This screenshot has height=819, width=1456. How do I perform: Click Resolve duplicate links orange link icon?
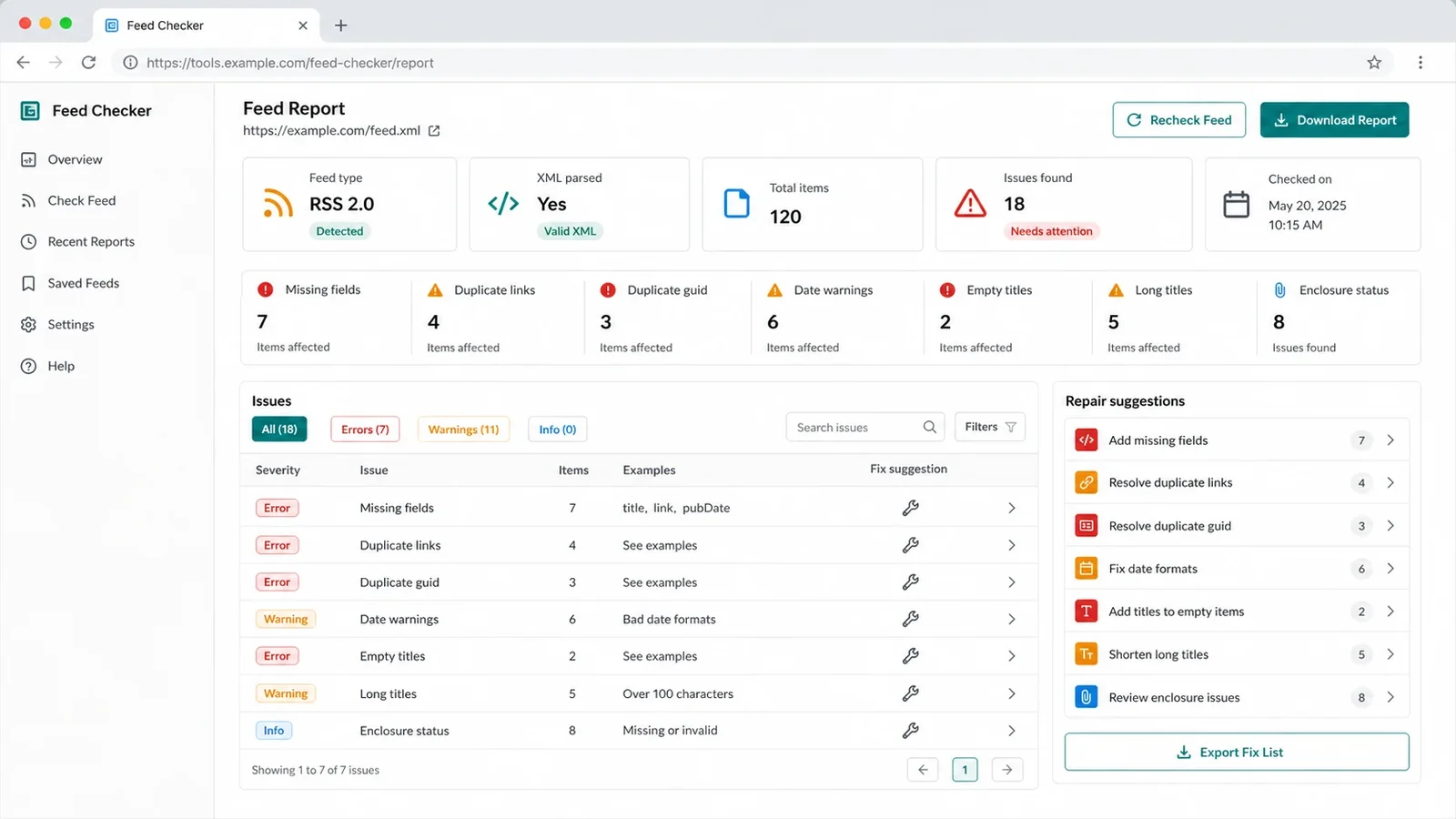pyautogui.click(x=1086, y=482)
